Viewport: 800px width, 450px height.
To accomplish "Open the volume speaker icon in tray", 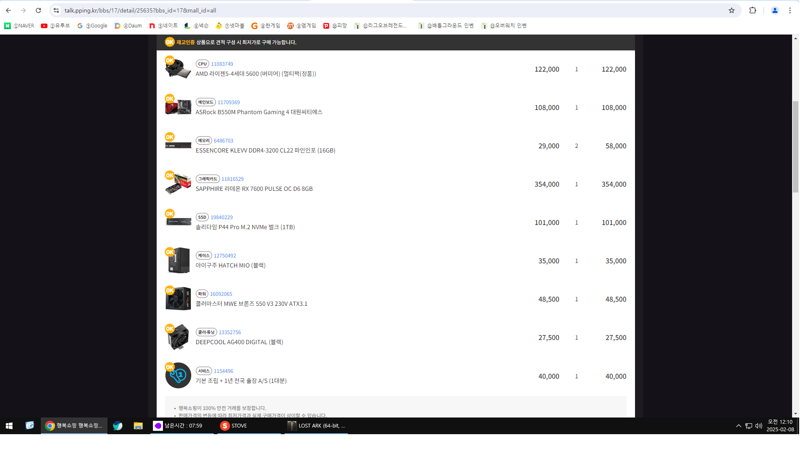I will click(759, 426).
